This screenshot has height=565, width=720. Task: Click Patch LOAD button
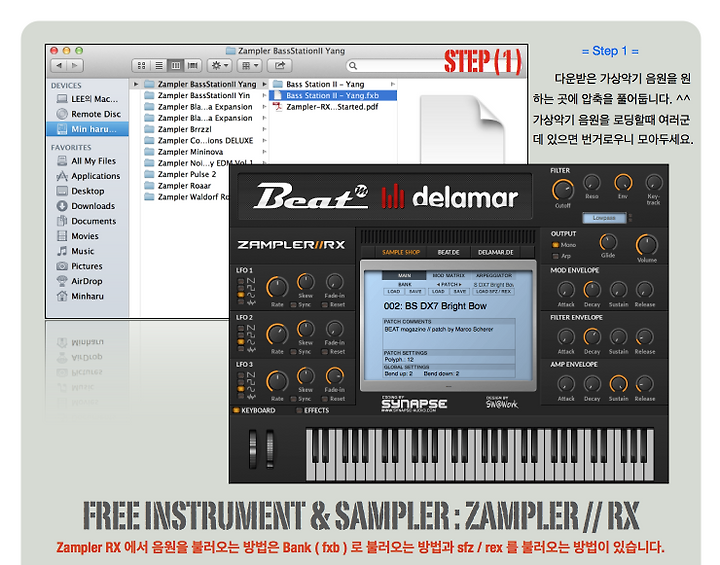point(438,292)
